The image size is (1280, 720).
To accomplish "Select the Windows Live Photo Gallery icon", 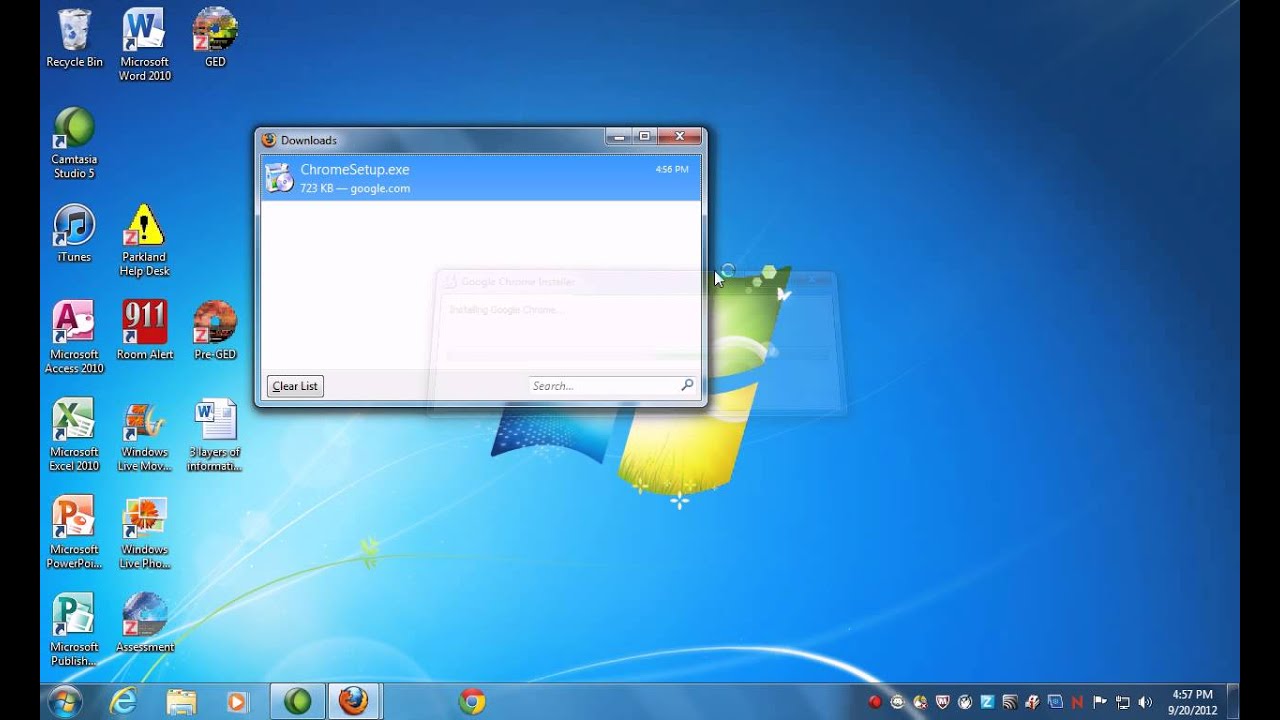I will tap(145, 533).
